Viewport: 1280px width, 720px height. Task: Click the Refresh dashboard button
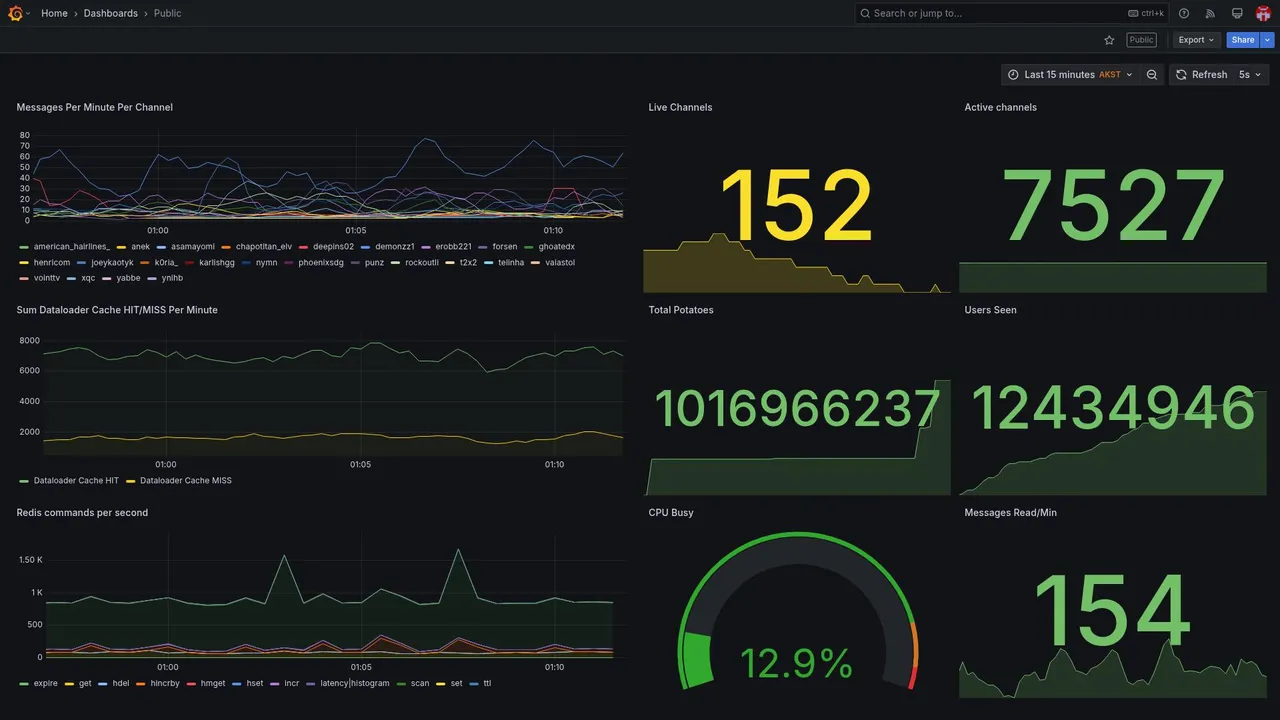(x=1200, y=75)
